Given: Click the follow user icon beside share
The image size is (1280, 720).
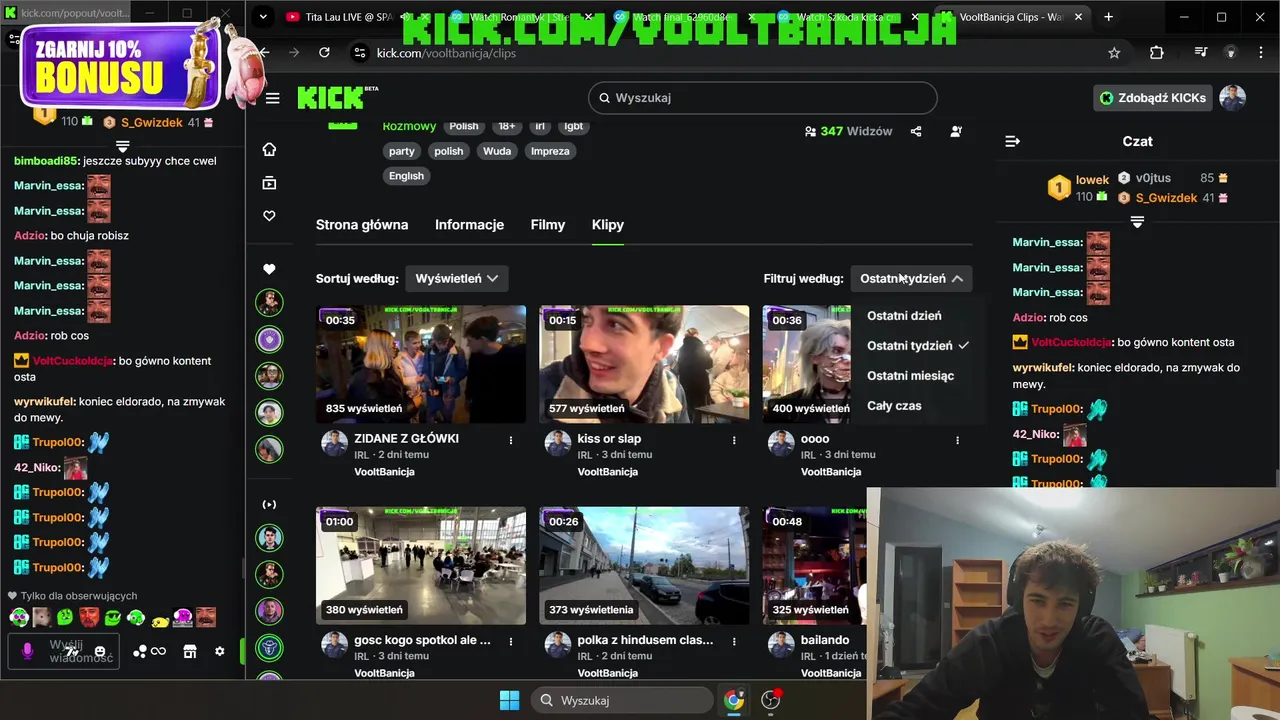Looking at the screenshot, I should (x=956, y=131).
